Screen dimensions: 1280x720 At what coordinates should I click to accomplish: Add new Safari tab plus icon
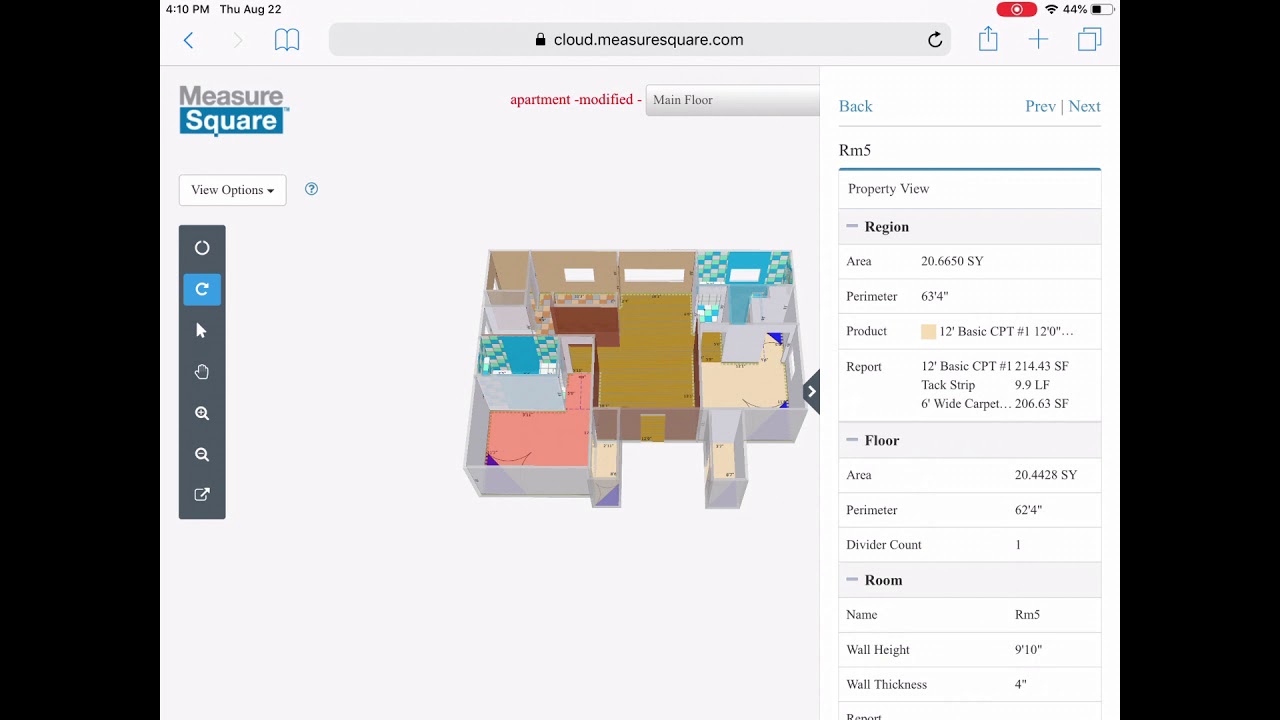[x=1038, y=40]
